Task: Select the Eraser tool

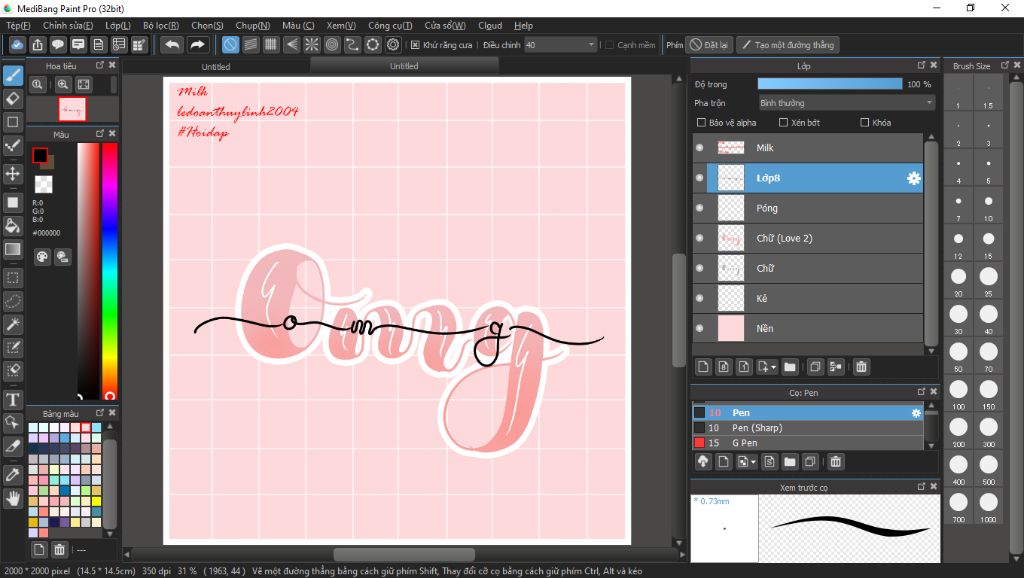Action: coord(13,99)
